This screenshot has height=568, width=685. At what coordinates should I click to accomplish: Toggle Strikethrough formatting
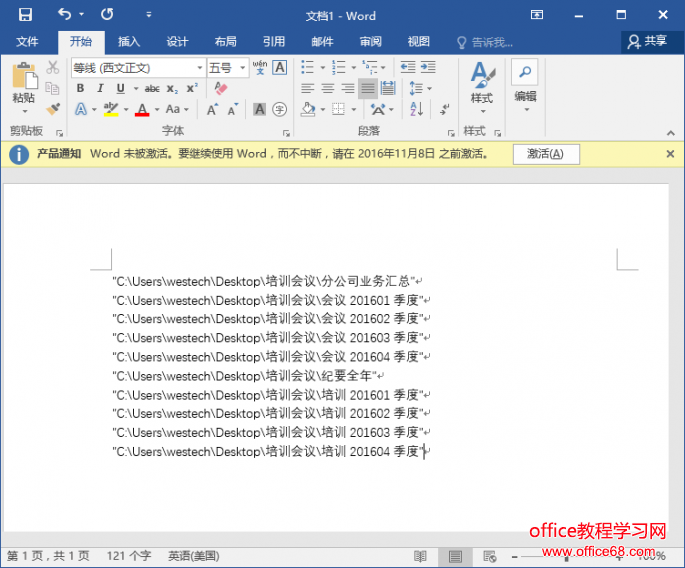[152, 89]
